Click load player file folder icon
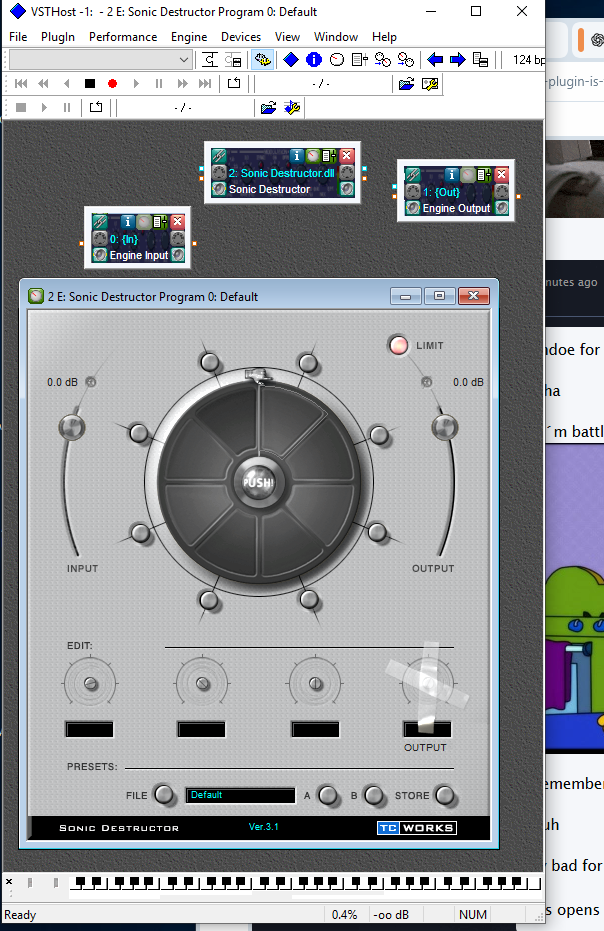Viewport: 604px width, 931px height. pos(406,84)
